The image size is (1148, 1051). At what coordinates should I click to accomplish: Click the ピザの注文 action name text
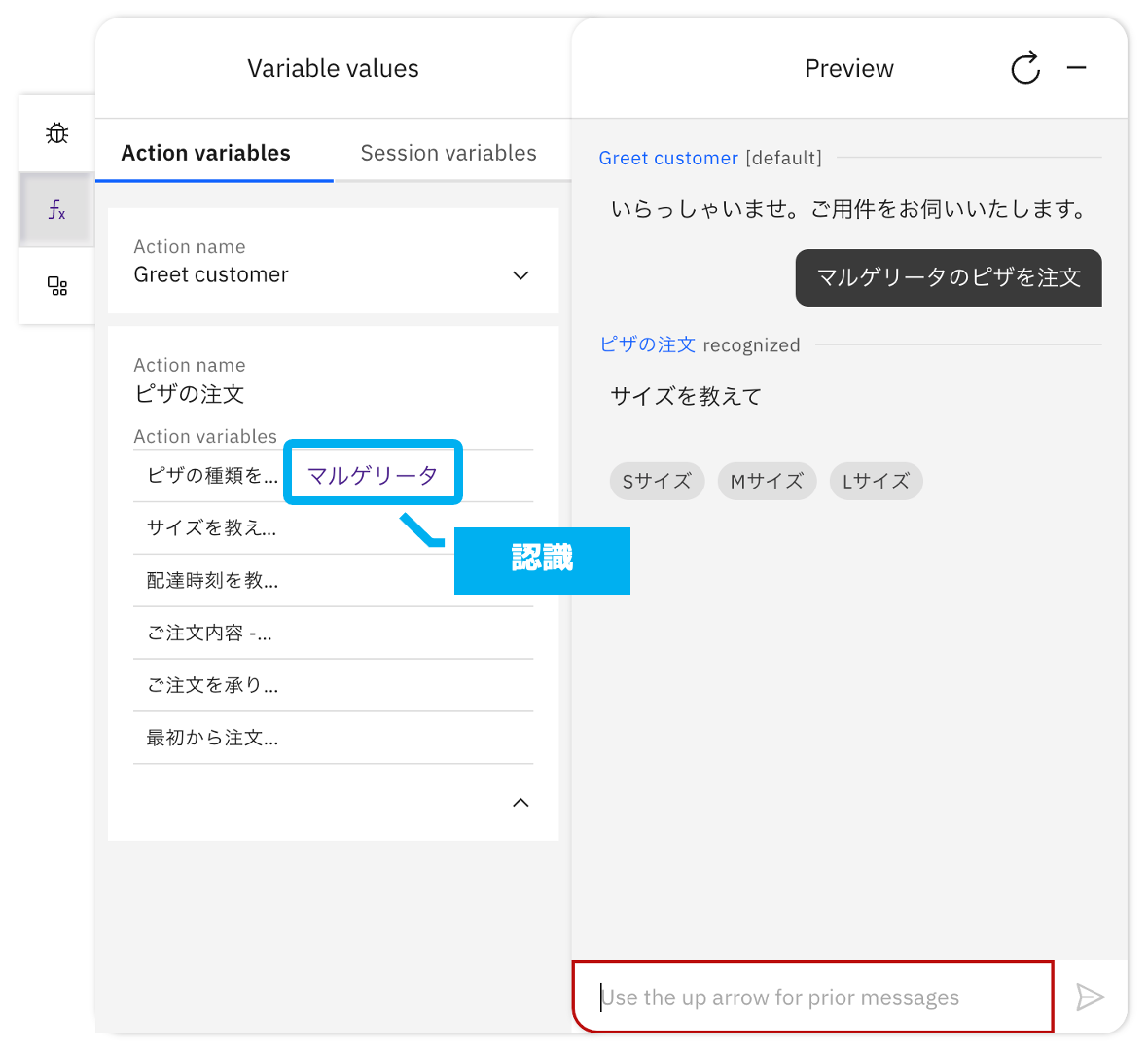pos(189,394)
